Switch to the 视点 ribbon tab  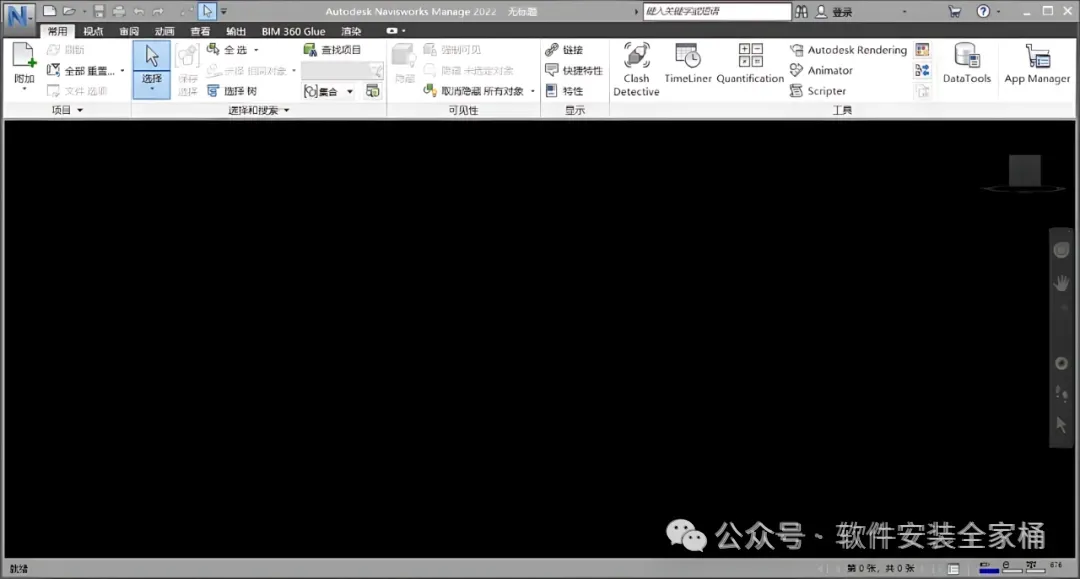93,31
